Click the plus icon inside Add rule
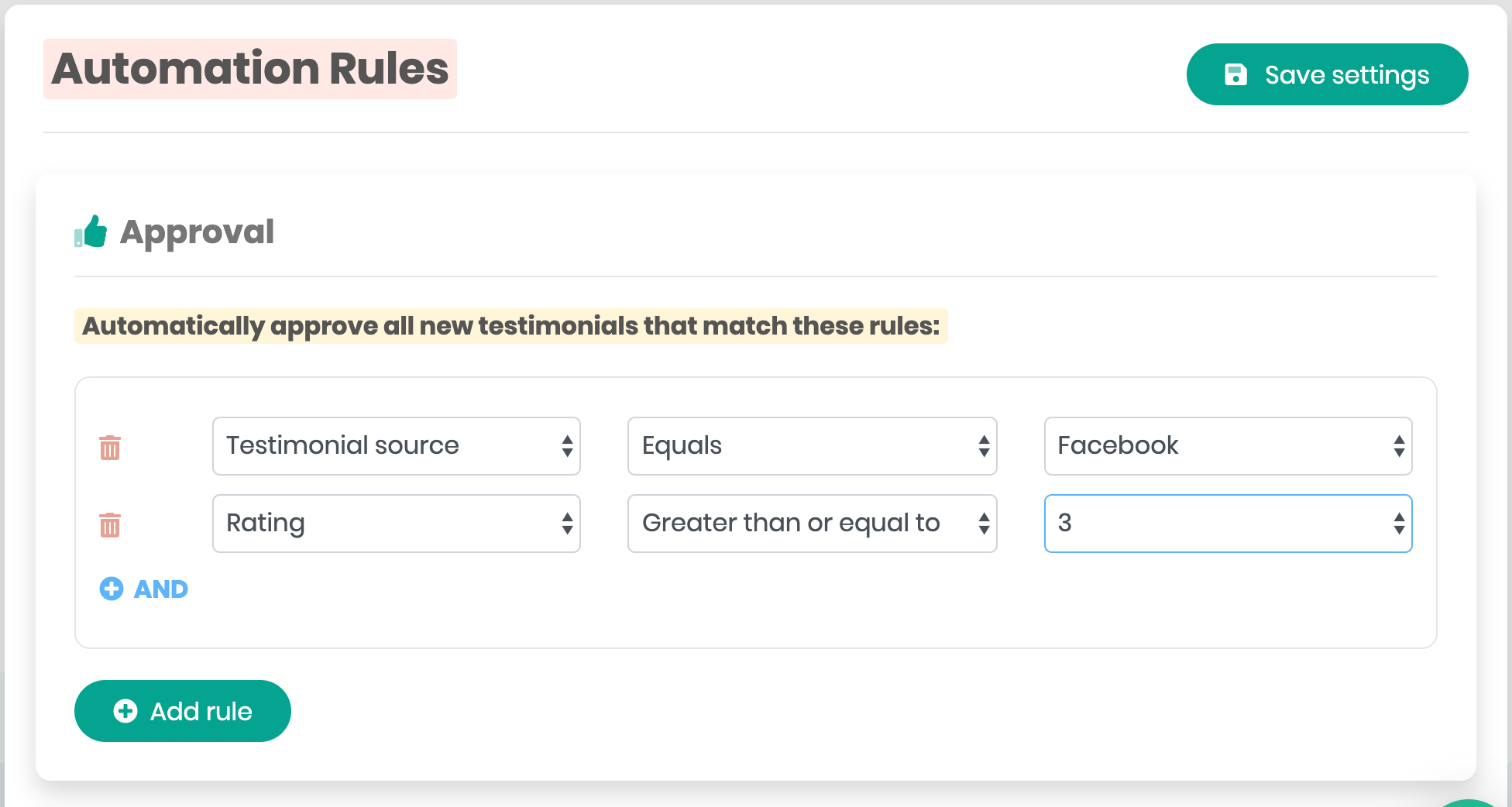The height and width of the screenshot is (807, 1512). pyautogui.click(x=125, y=711)
